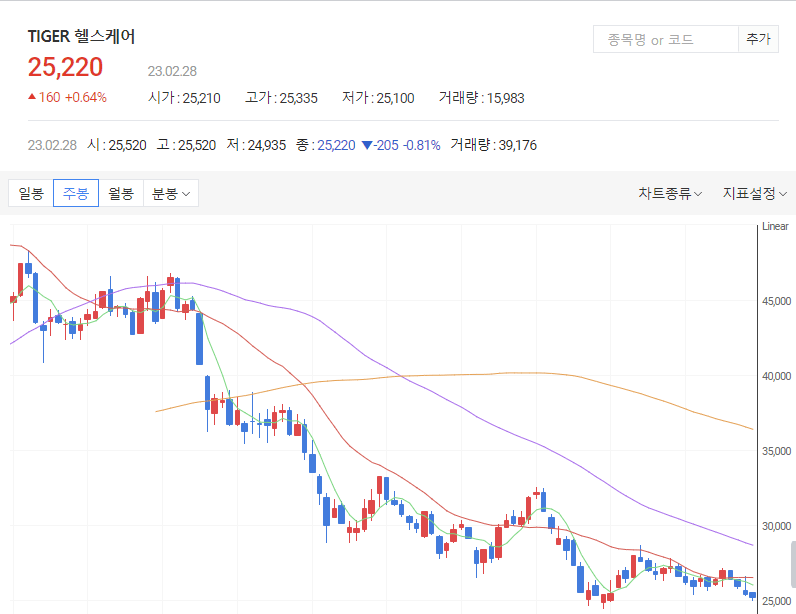
Task: Click the 추가 add button
Action: [x=758, y=40]
